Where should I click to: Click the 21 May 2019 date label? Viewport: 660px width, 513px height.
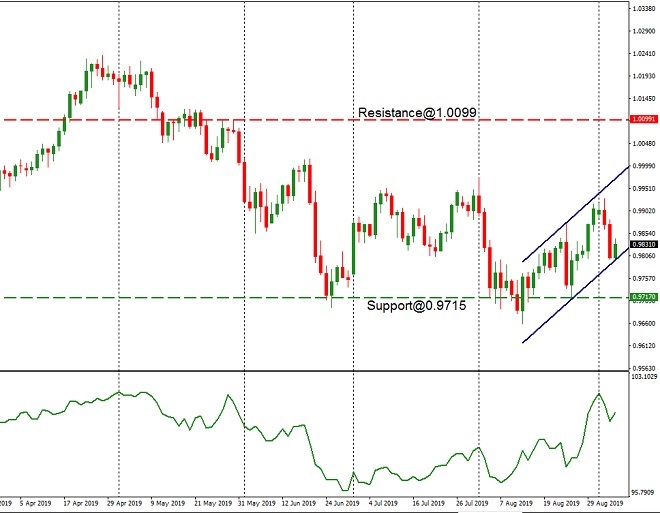pyautogui.click(x=213, y=503)
